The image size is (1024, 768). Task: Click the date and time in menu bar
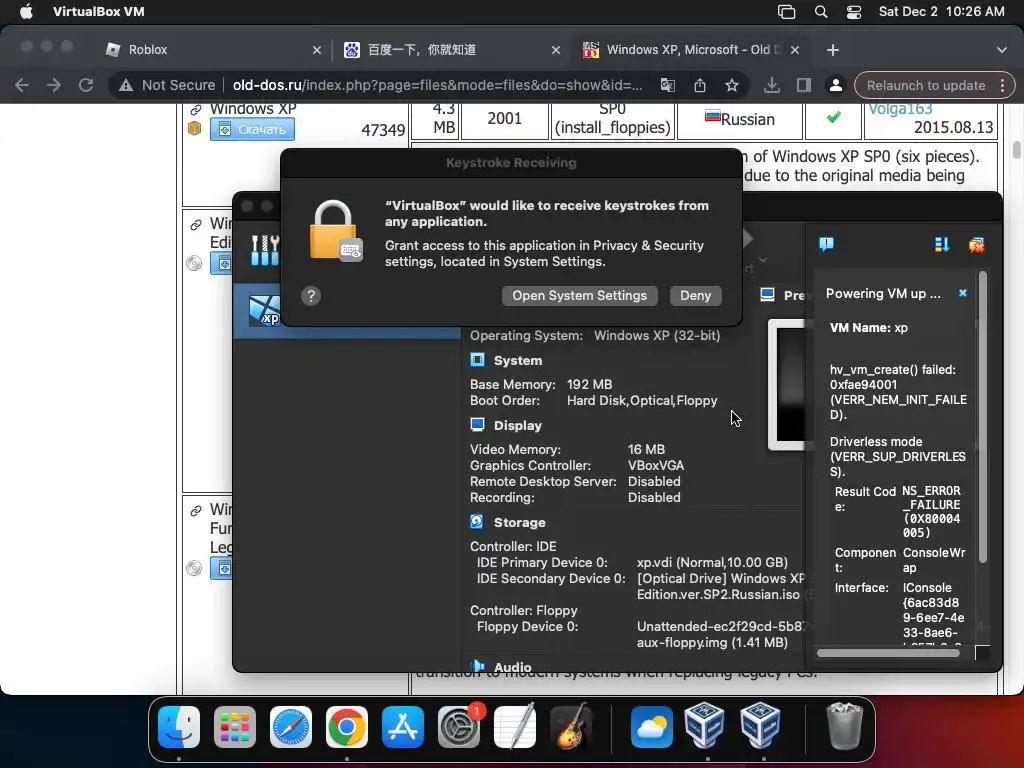tap(941, 12)
